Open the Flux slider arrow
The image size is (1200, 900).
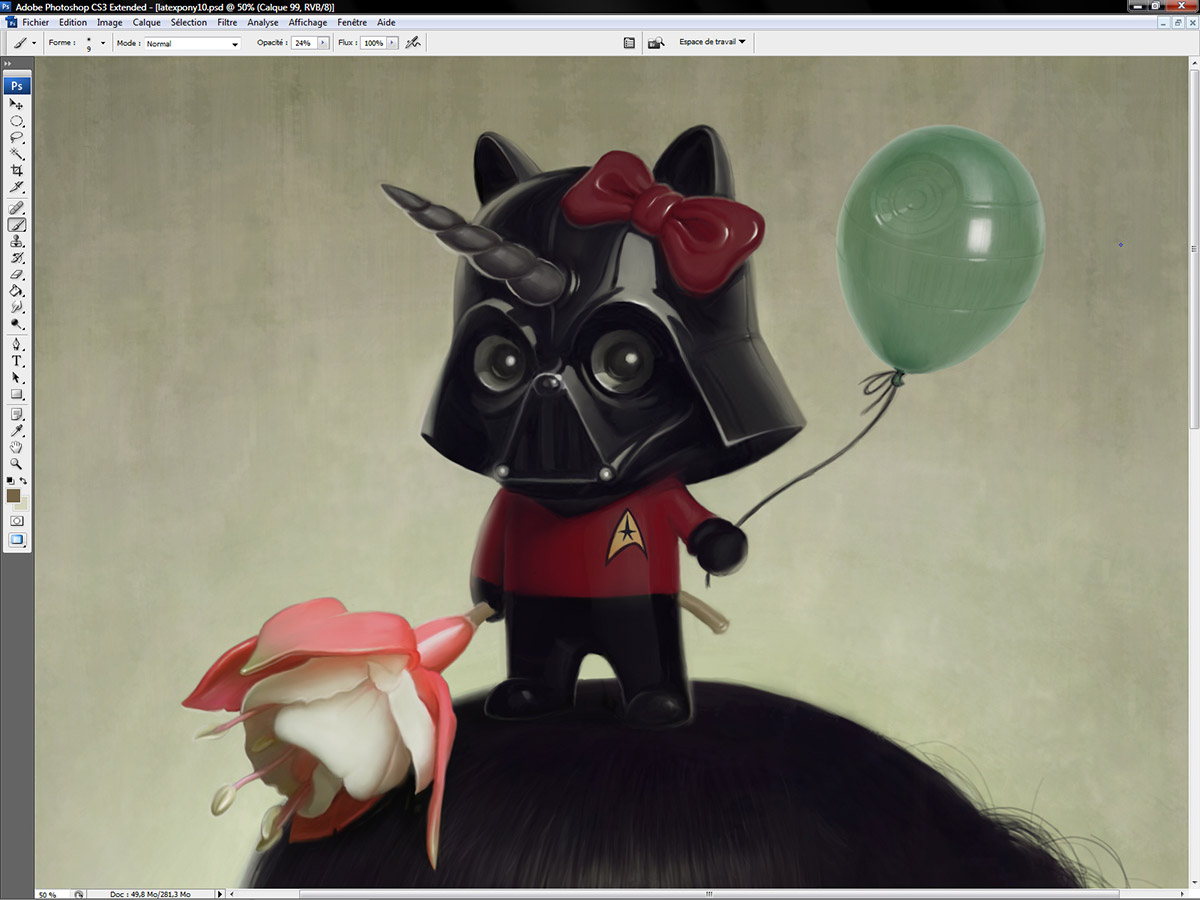point(392,43)
